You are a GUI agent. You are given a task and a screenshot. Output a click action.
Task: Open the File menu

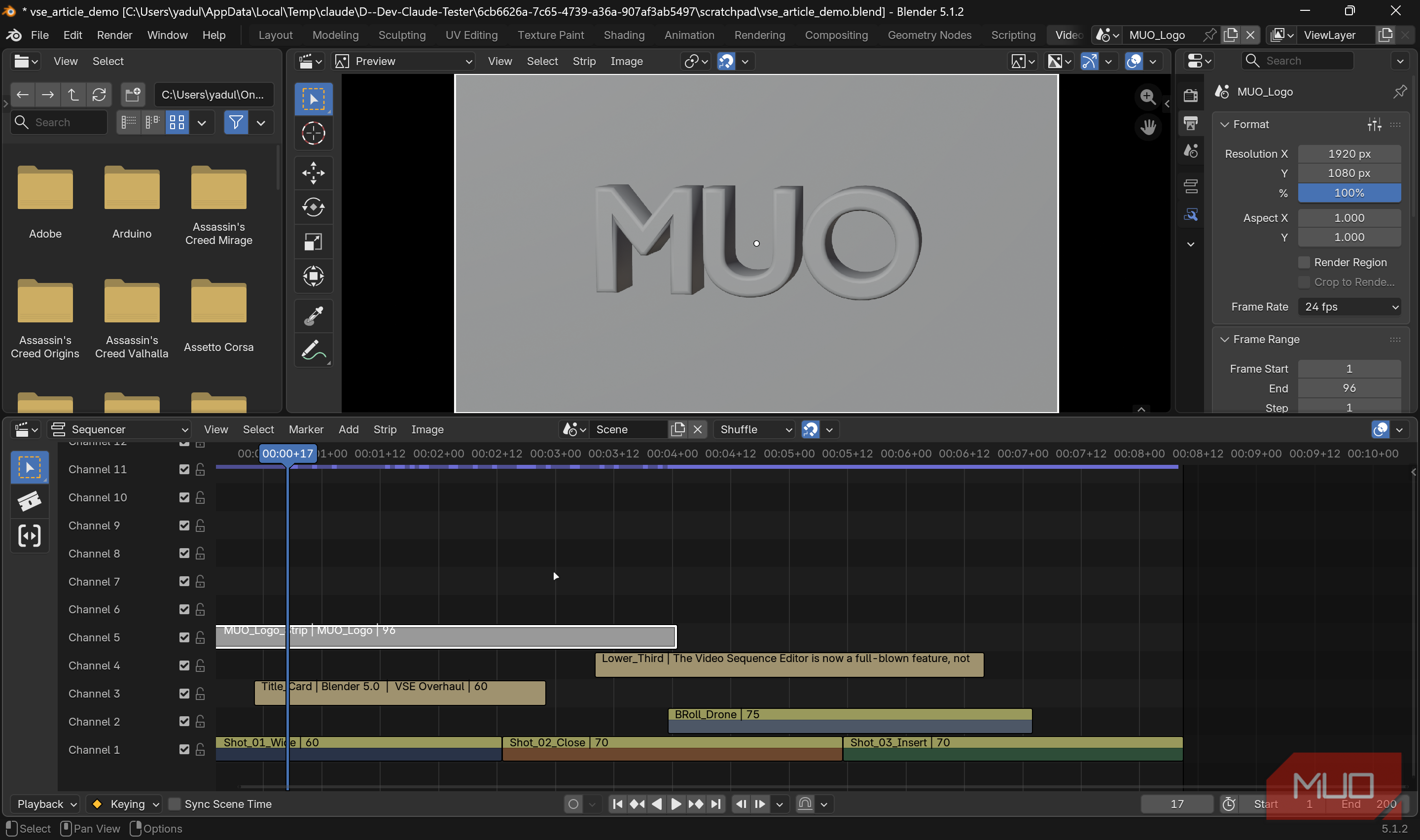click(39, 35)
